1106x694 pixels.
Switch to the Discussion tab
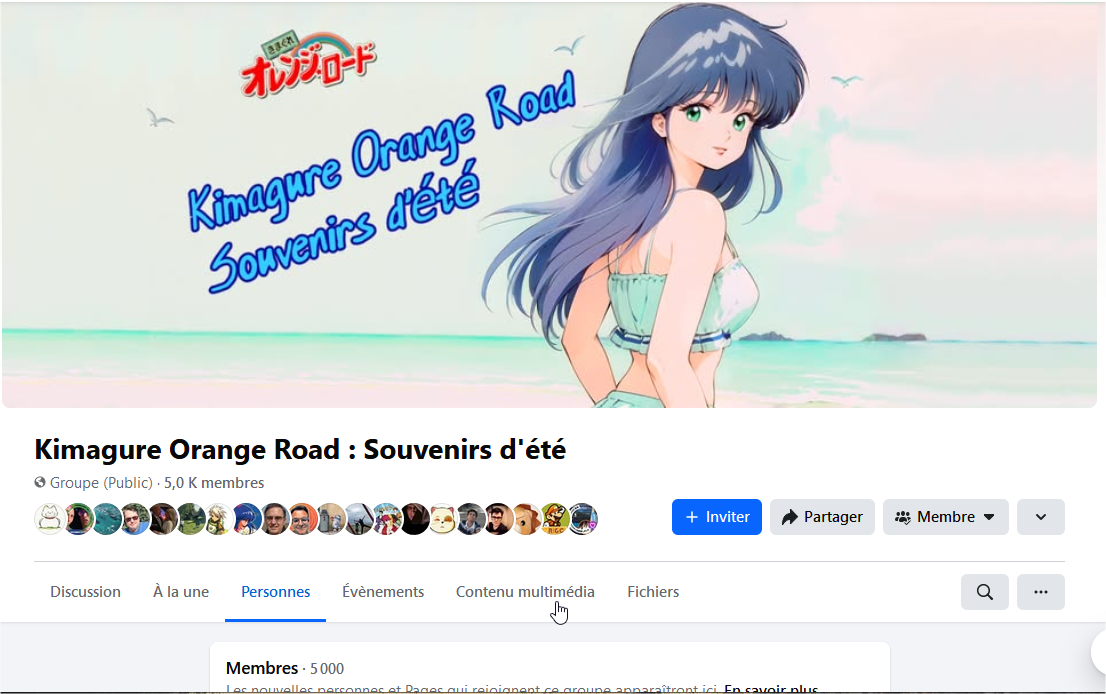click(x=85, y=592)
